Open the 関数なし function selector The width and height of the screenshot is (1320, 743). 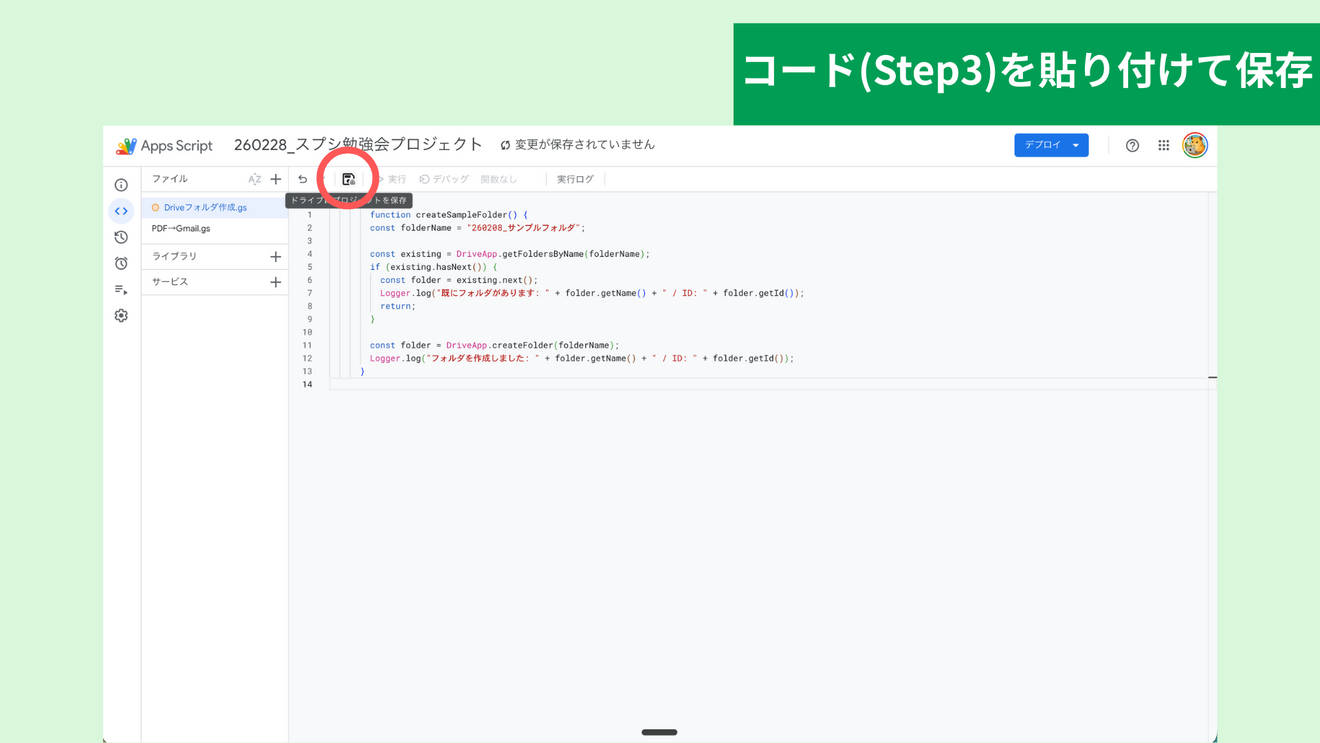[x=499, y=179]
